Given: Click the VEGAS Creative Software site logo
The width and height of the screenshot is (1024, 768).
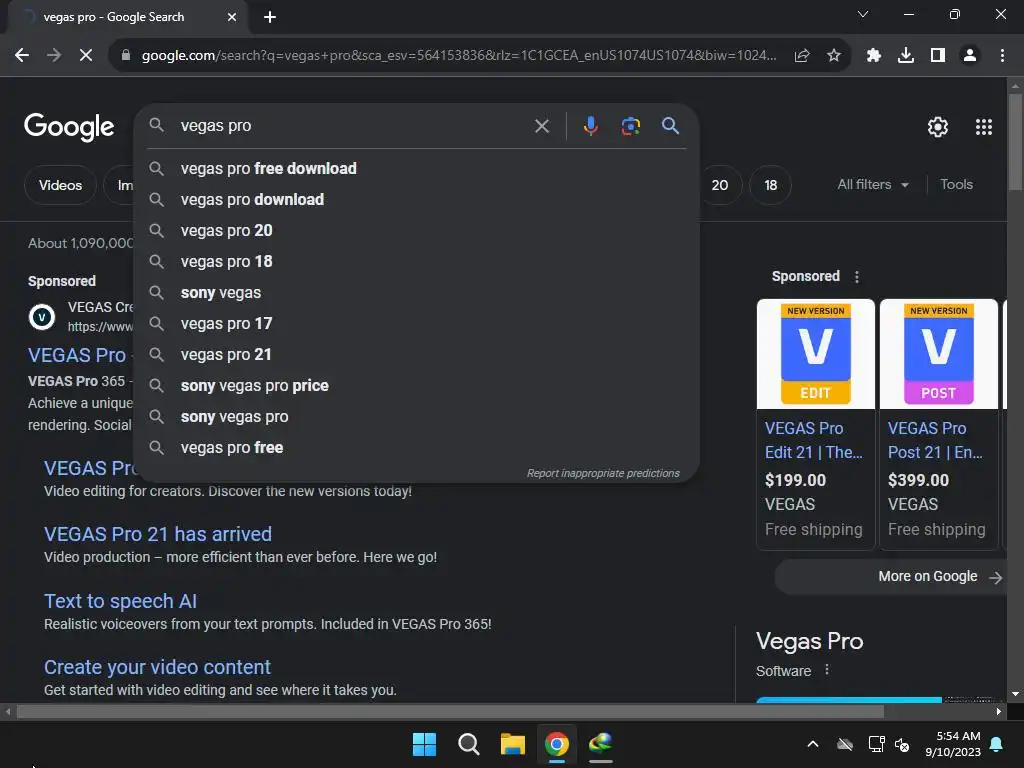Looking at the screenshot, I should (42, 317).
